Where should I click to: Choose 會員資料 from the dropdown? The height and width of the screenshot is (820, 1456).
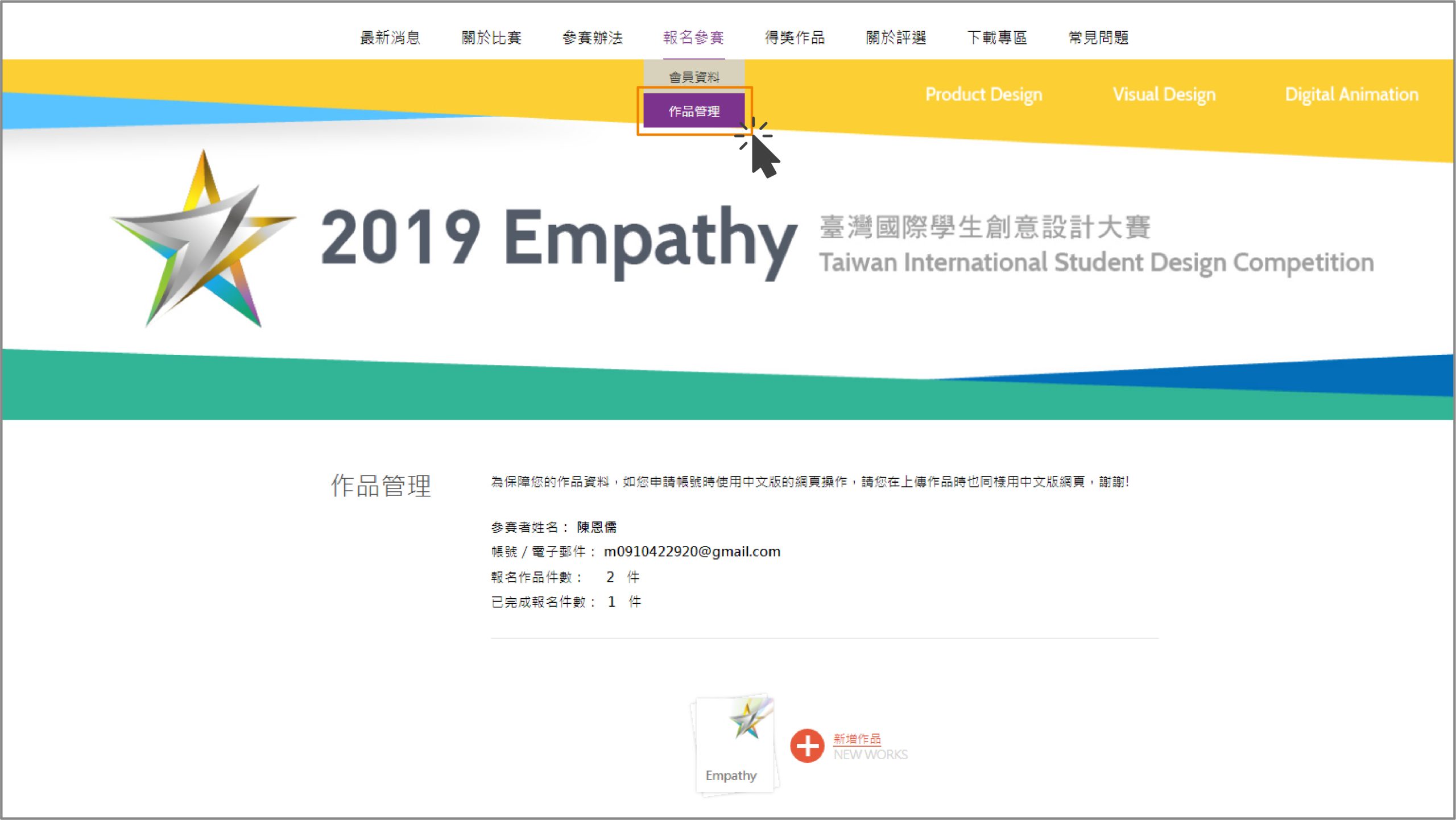694,77
